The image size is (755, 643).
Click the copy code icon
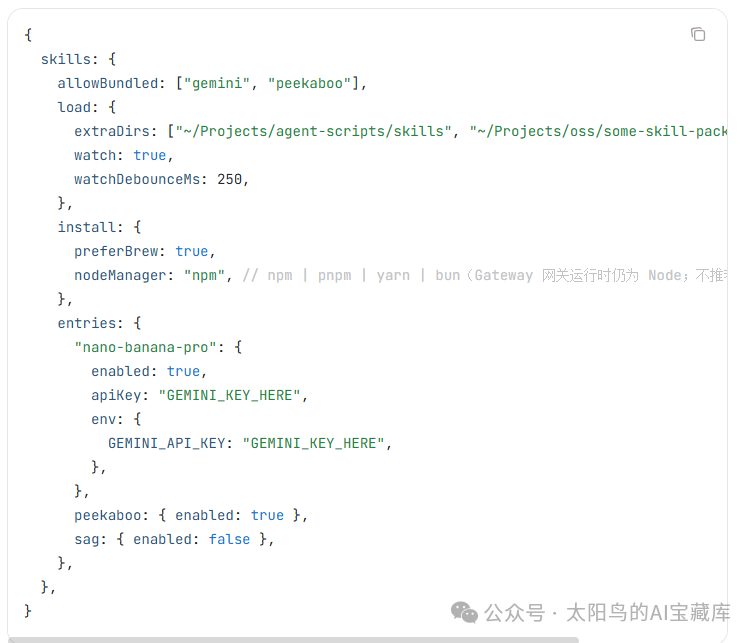click(x=698, y=35)
